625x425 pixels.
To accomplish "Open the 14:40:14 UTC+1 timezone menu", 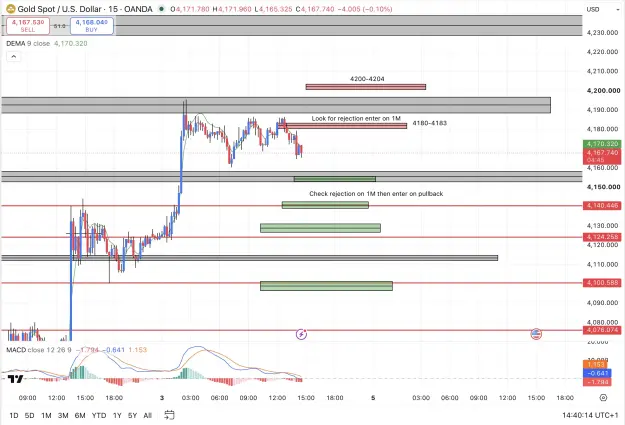I will click(x=590, y=415).
